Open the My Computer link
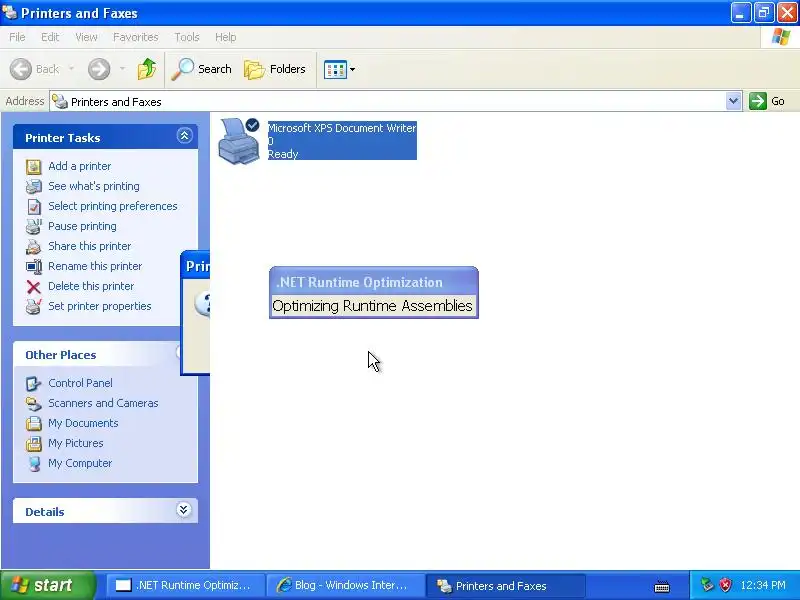 (80, 463)
